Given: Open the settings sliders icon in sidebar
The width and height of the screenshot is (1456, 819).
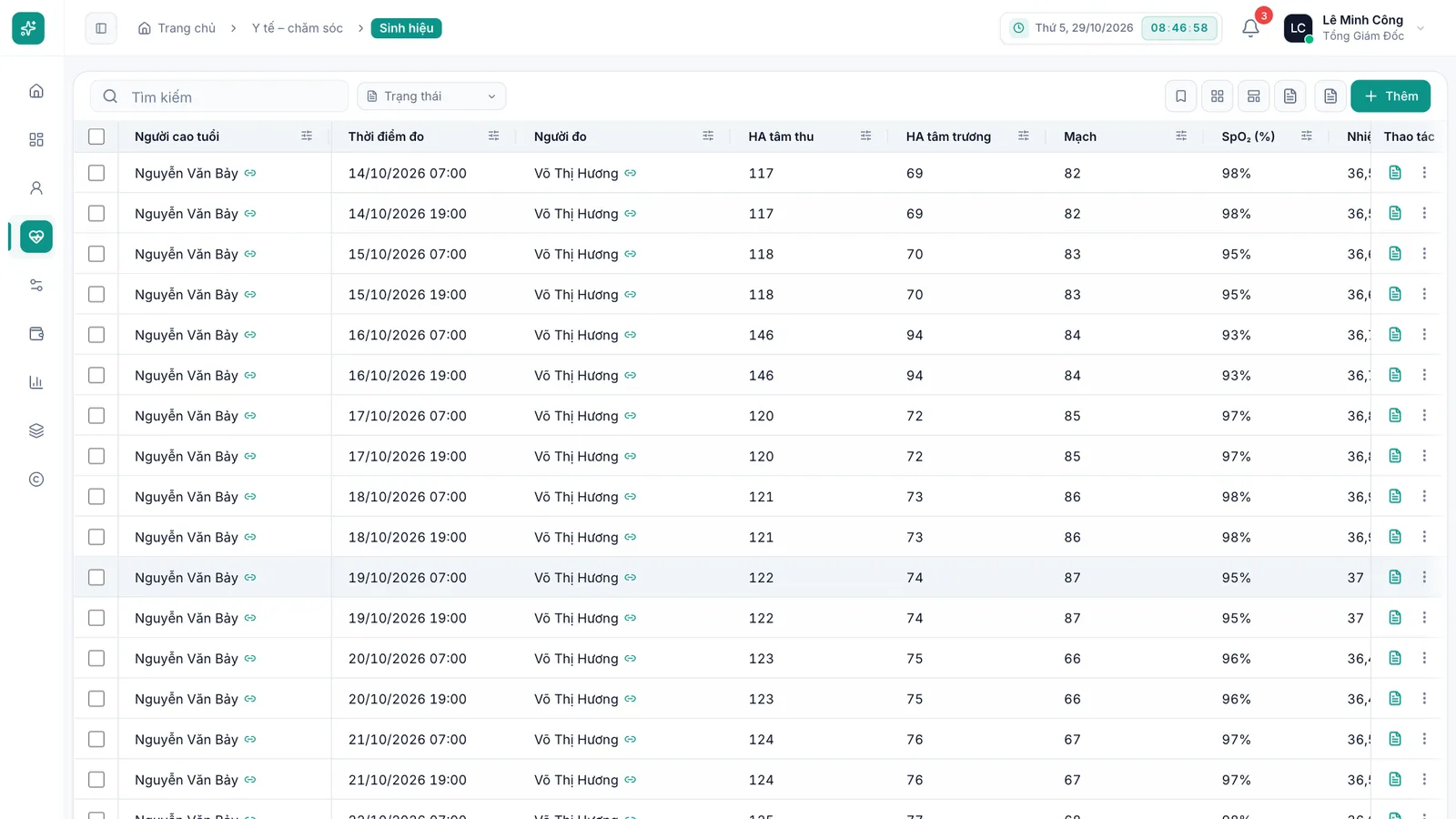Looking at the screenshot, I should (x=36, y=285).
